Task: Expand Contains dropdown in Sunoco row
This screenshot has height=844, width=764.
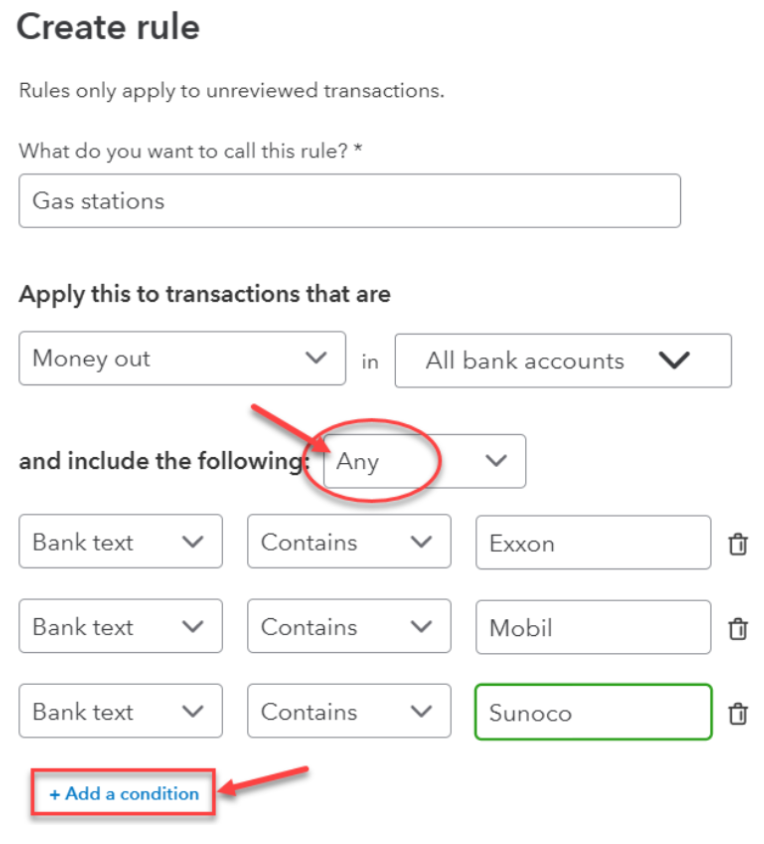Action: click(x=349, y=711)
